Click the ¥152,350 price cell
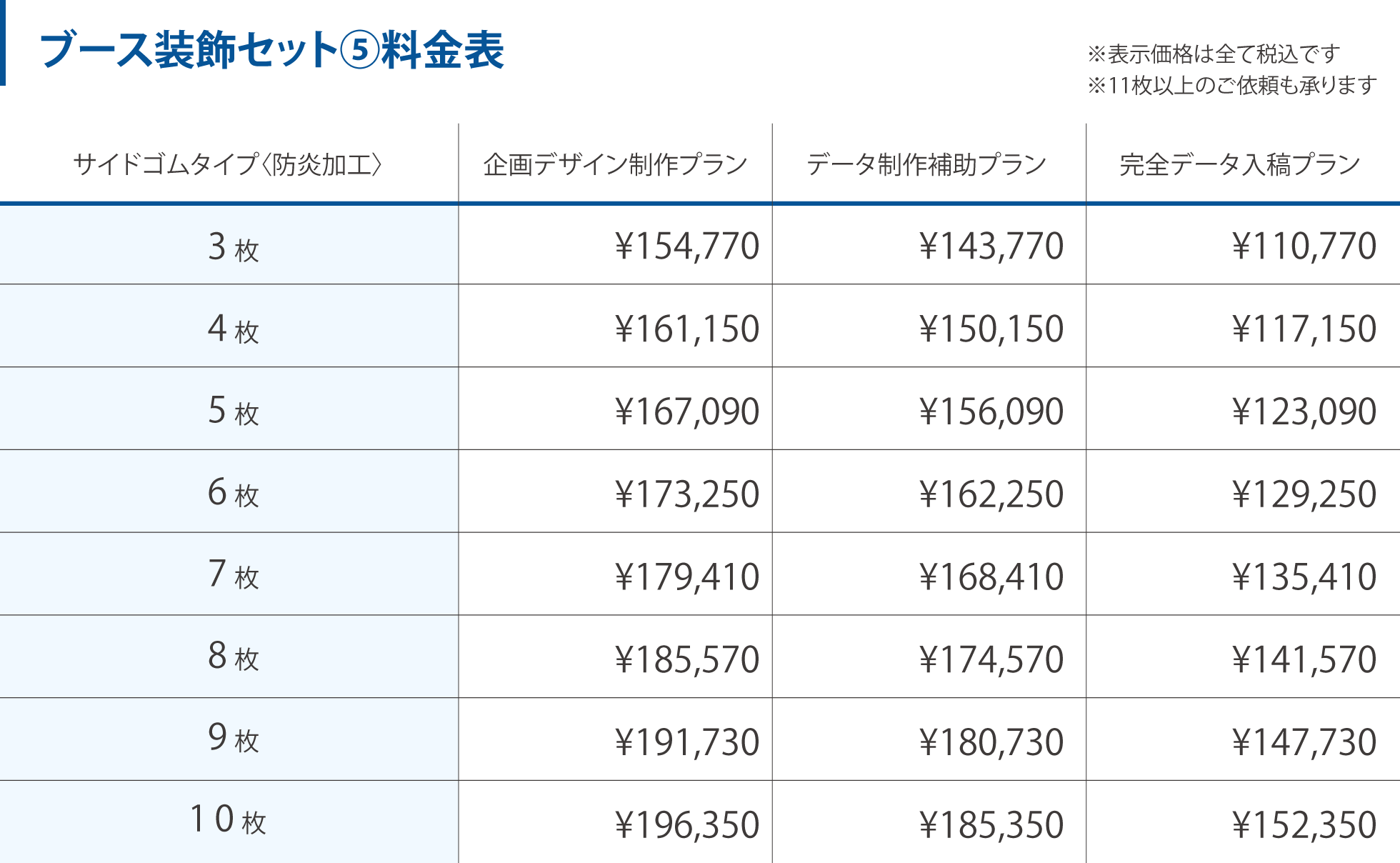Viewport: 1400px width, 863px height. pos(1304,824)
